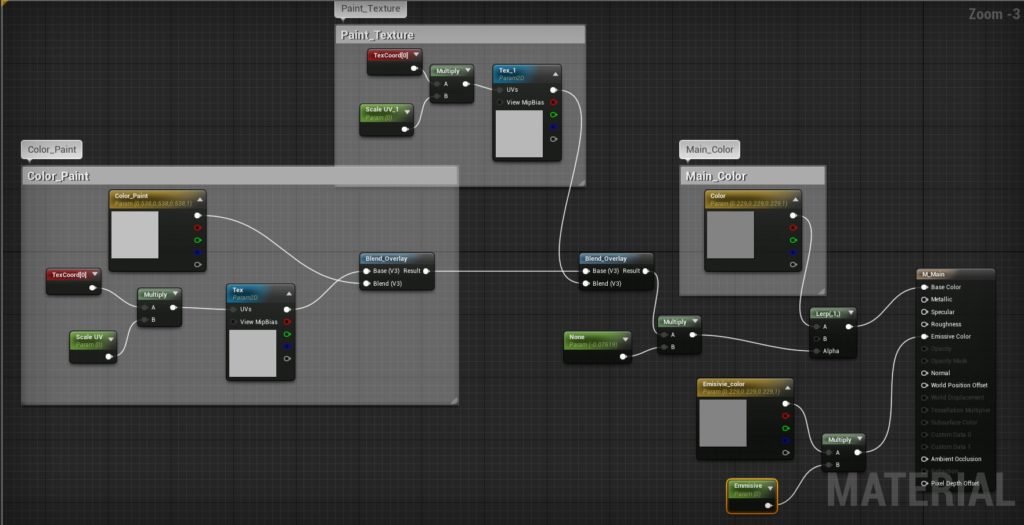Click the Zoom -3 indicator text

pyautogui.click(x=993, y=14)
